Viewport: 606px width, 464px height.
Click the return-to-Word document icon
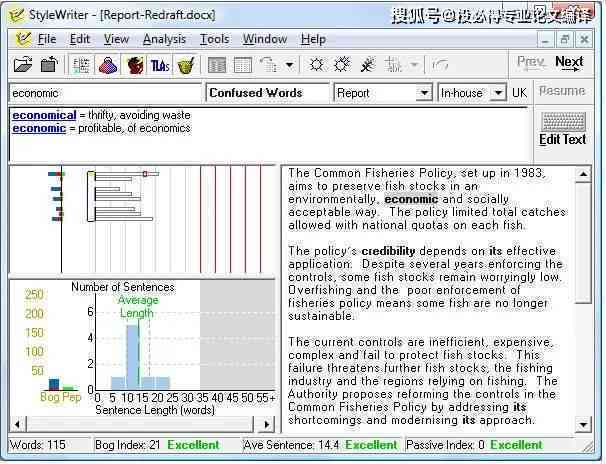(49, 65)
